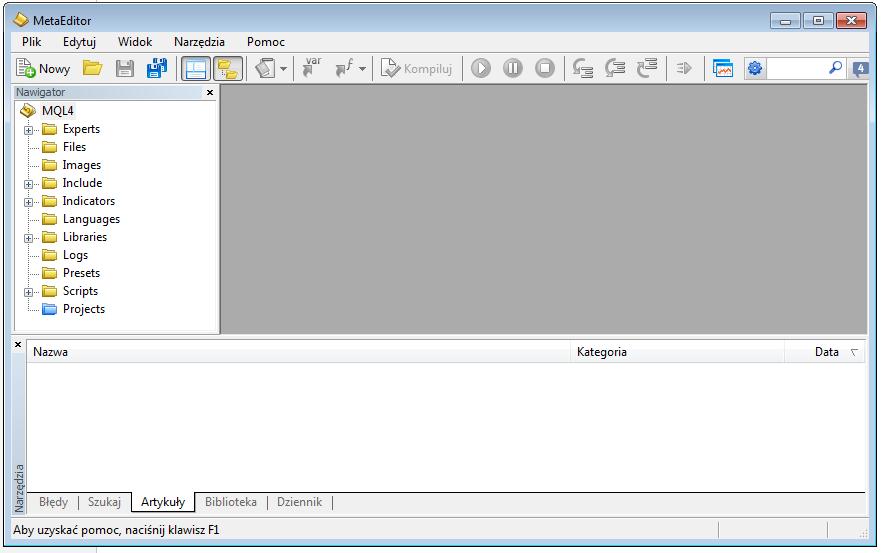Stop debugging with the stop icon
This screenshot has width=881, height=553.
click(544, 68)
